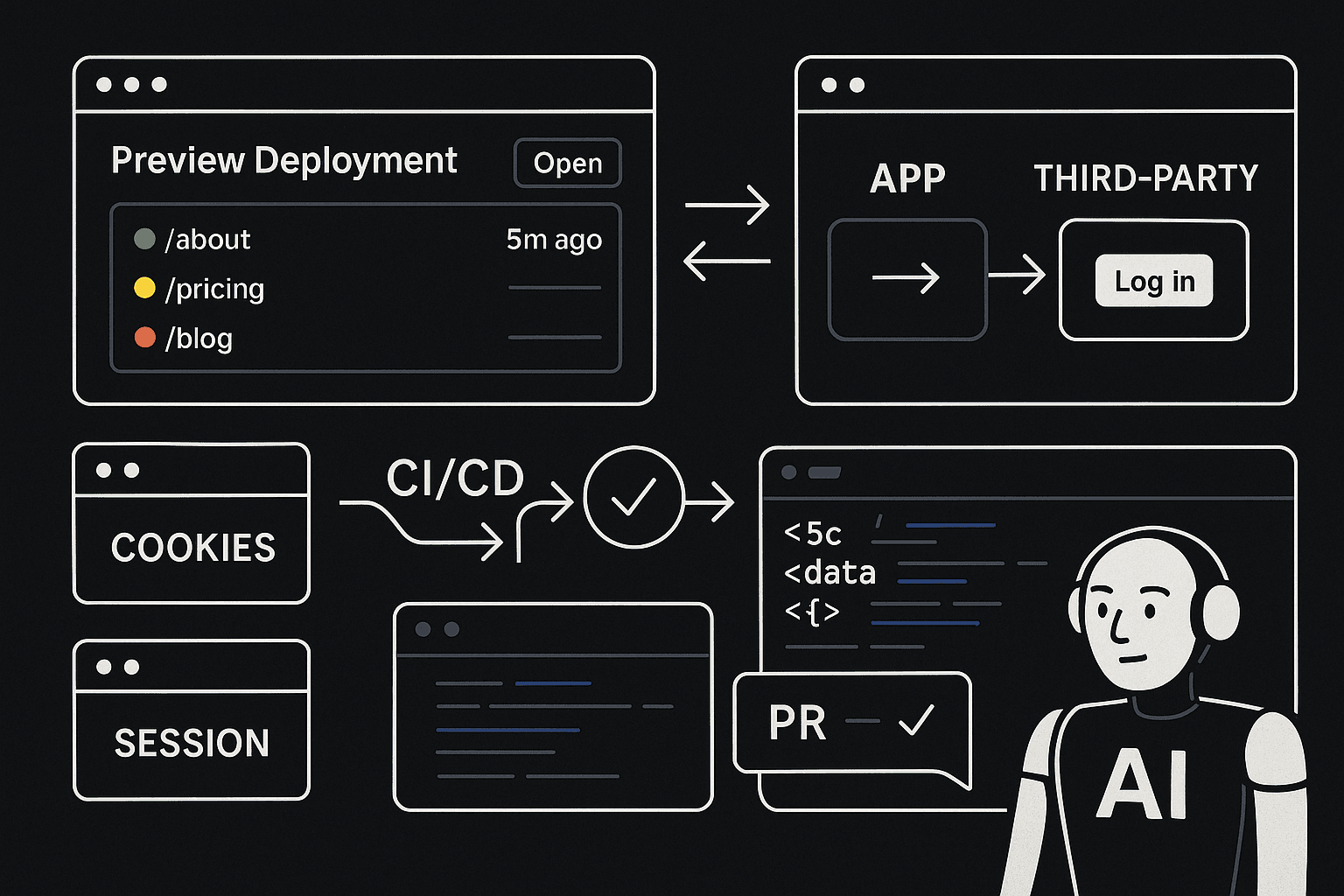Click first window dot in Preview Deployment window

click(104, 84)
